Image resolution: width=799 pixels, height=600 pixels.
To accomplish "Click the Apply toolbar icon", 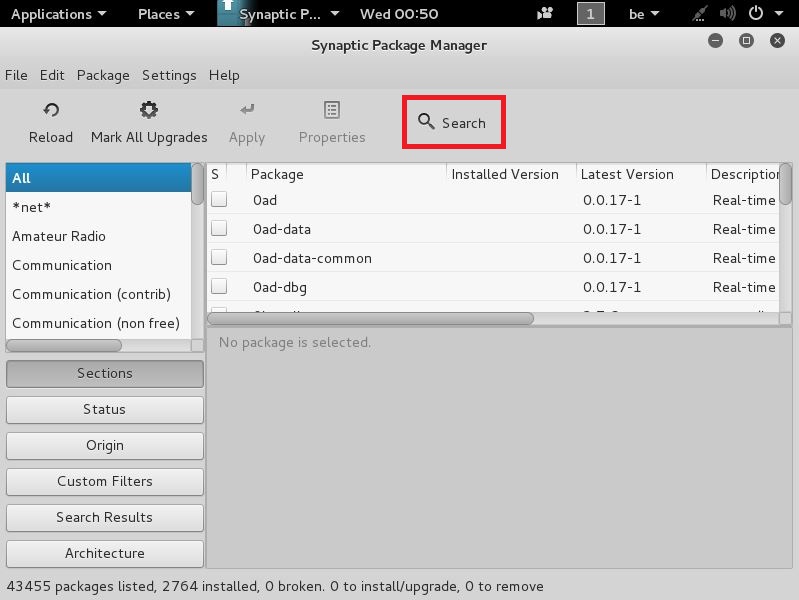I will (247, 109).
